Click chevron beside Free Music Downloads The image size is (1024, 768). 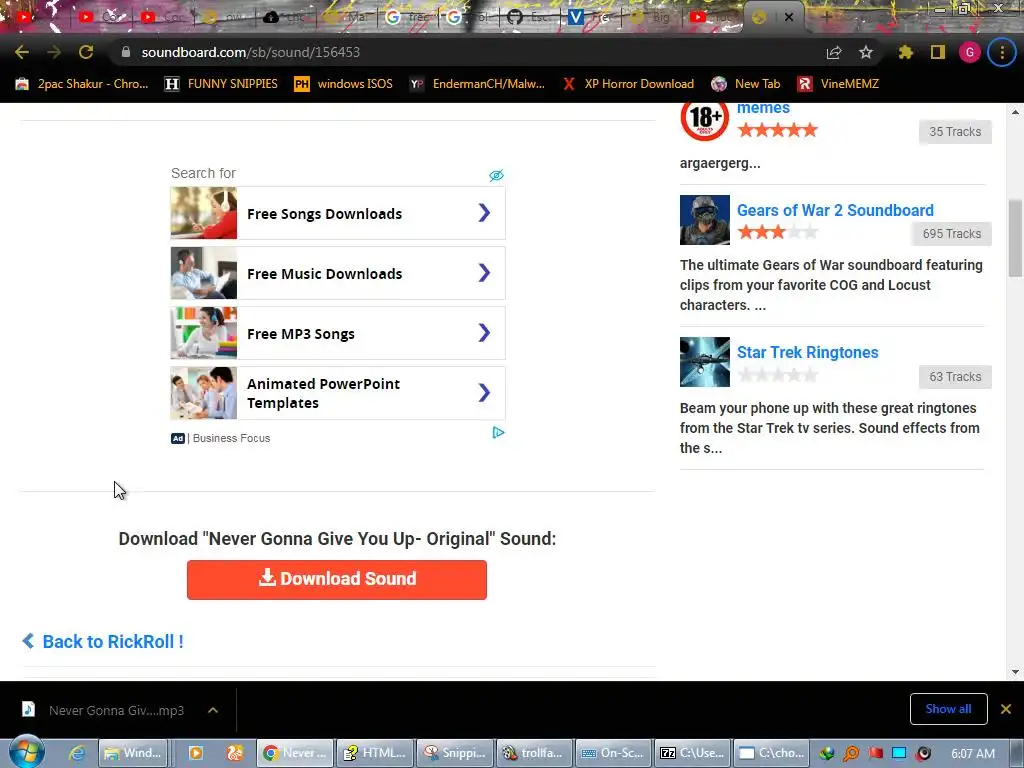[x=484, y=272]
